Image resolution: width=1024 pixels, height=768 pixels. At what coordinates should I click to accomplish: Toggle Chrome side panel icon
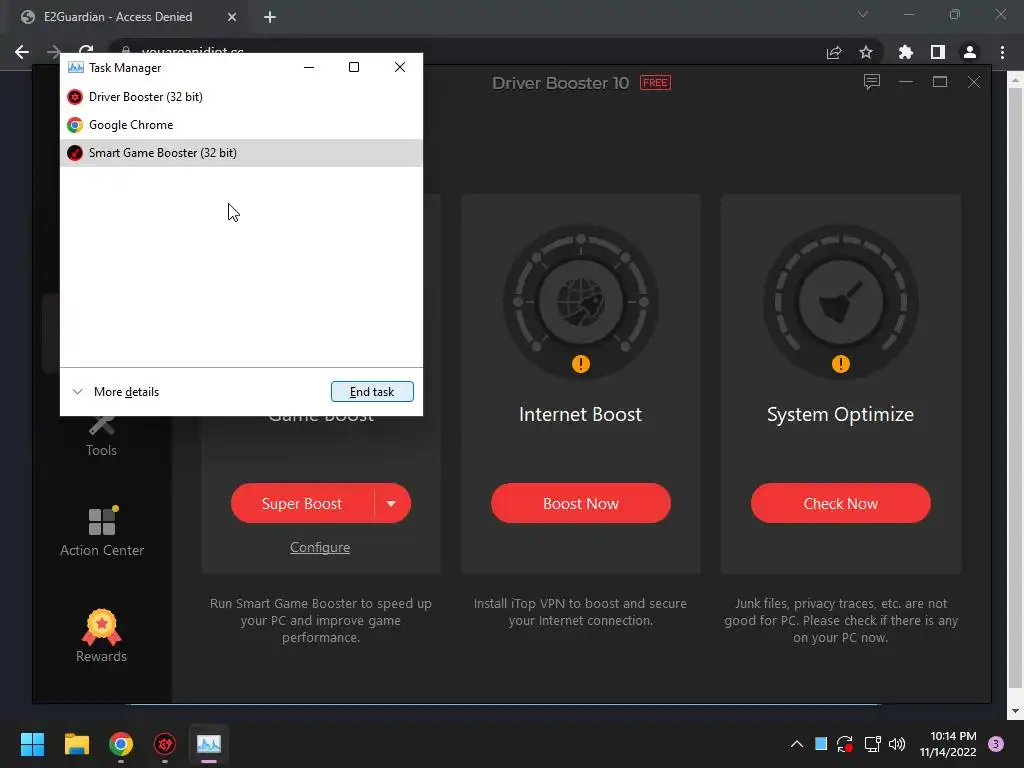coord(938,52)
